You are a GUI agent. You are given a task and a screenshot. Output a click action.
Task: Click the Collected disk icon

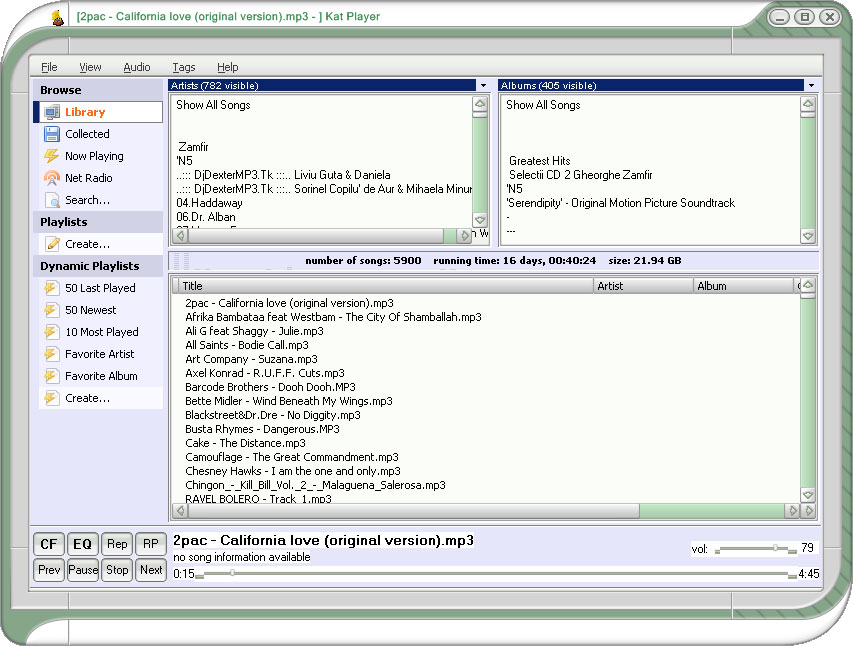pyautogui.click(x=52, y=134)
